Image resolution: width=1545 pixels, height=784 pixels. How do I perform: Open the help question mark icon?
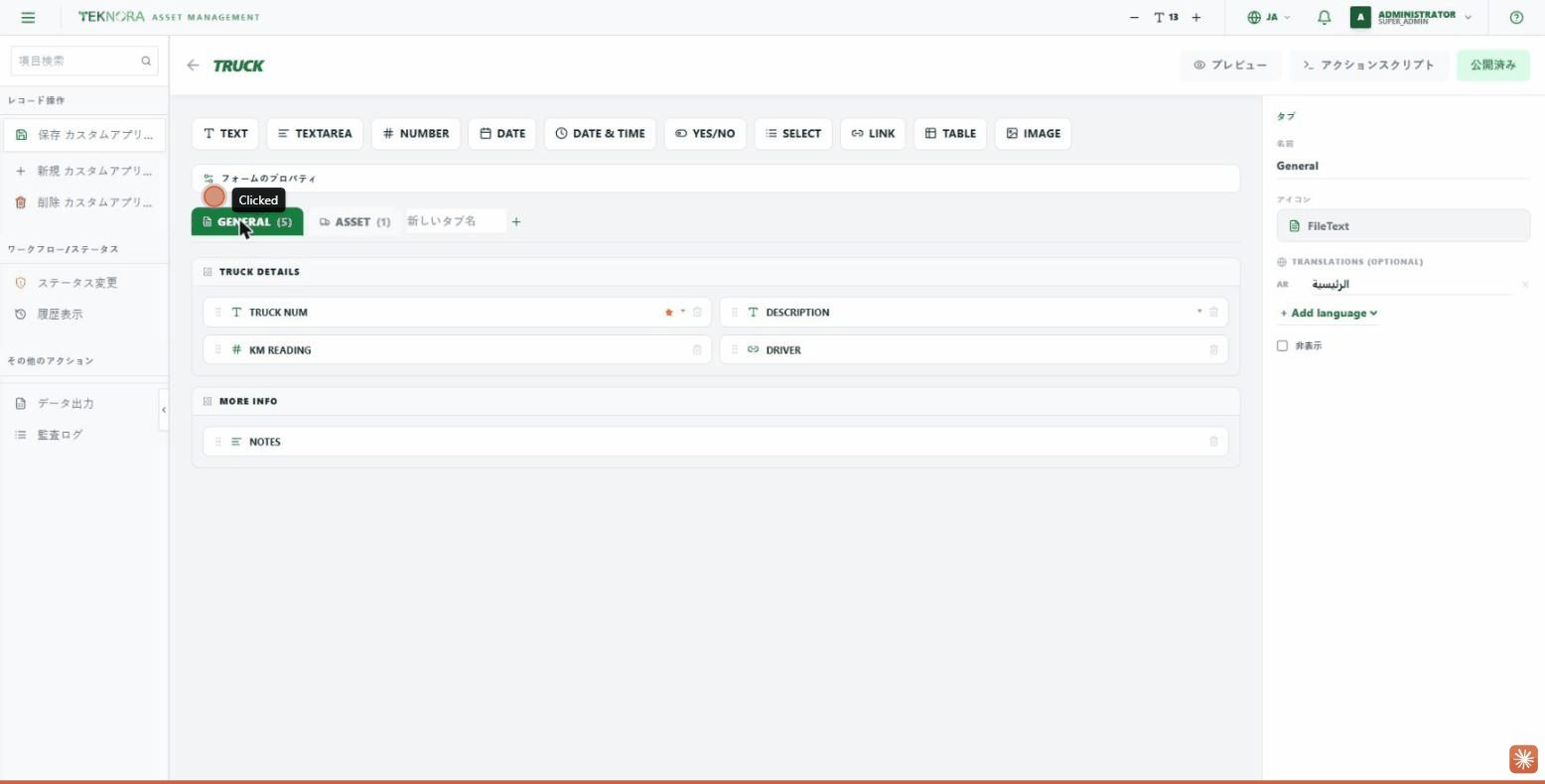click(1516, 17)
